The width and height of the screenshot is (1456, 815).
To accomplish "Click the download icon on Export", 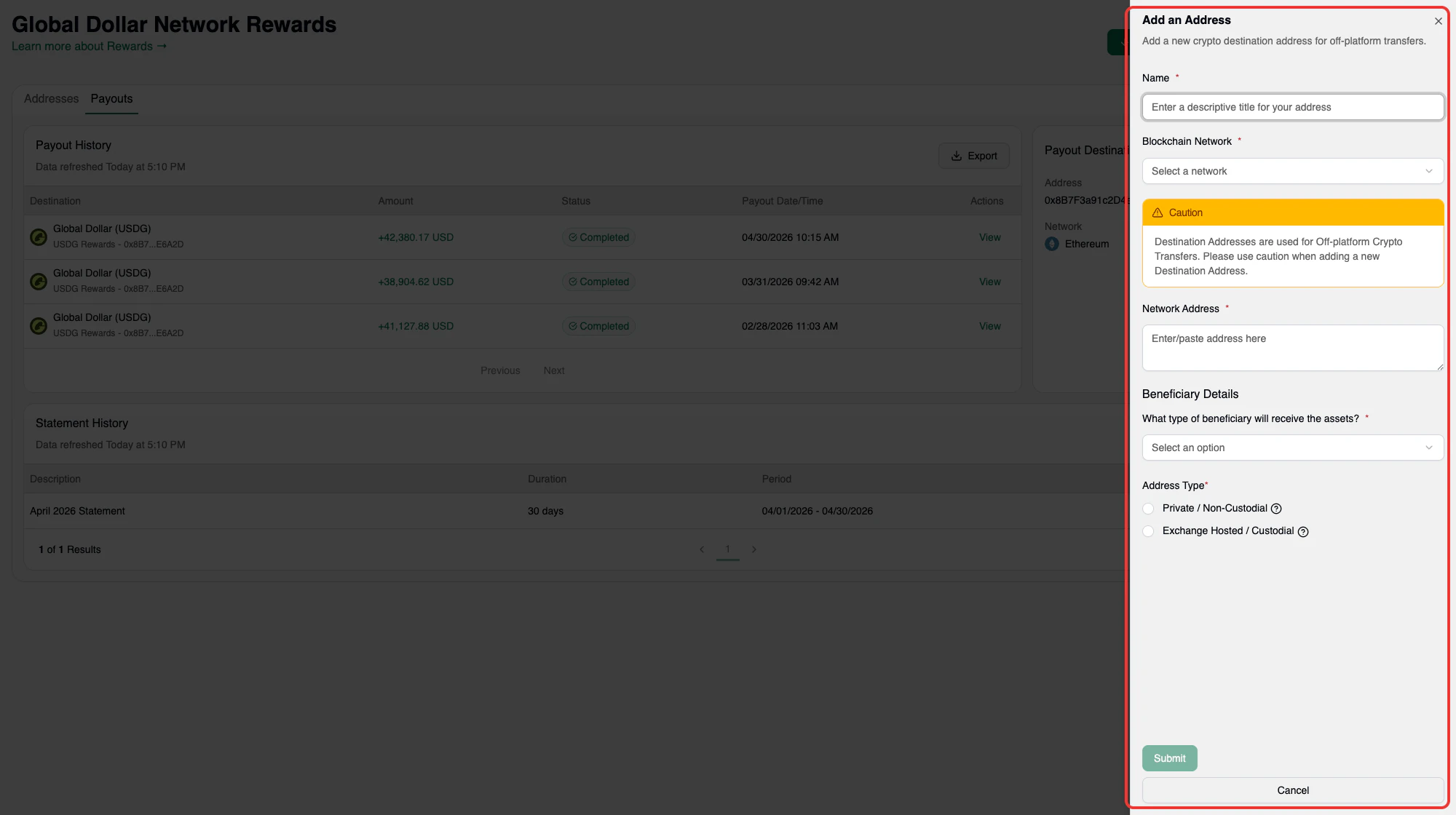I will [957, 156].
